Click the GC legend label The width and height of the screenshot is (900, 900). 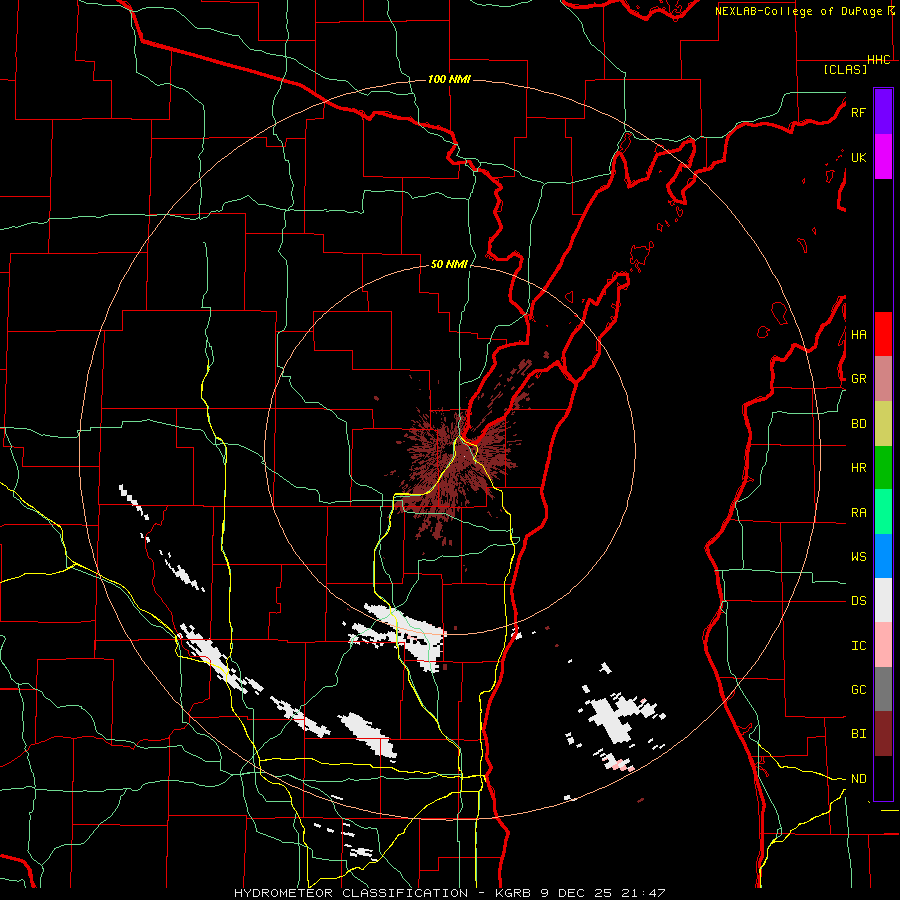[858, 690]
